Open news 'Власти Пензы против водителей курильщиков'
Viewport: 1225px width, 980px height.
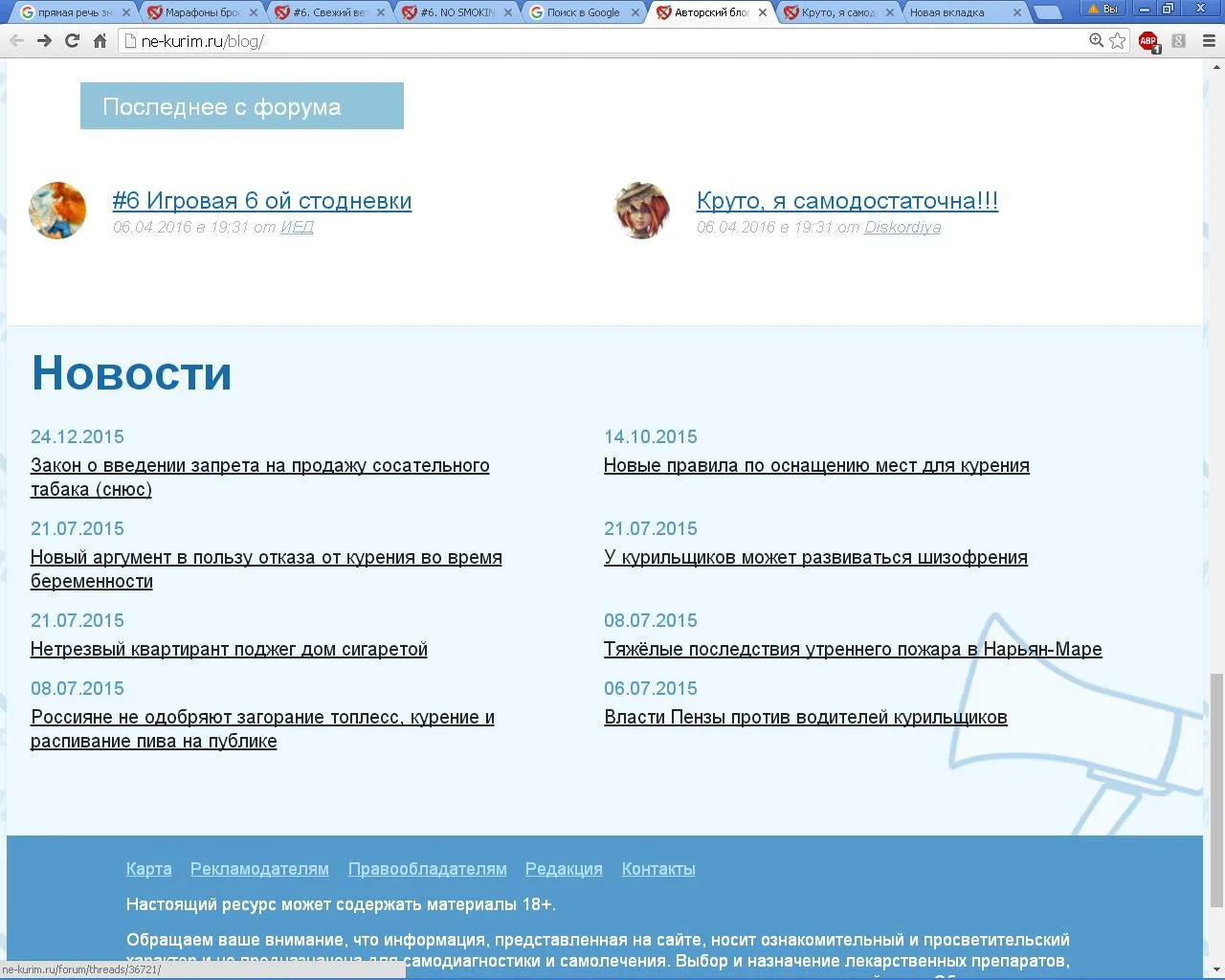pos(806,718)
